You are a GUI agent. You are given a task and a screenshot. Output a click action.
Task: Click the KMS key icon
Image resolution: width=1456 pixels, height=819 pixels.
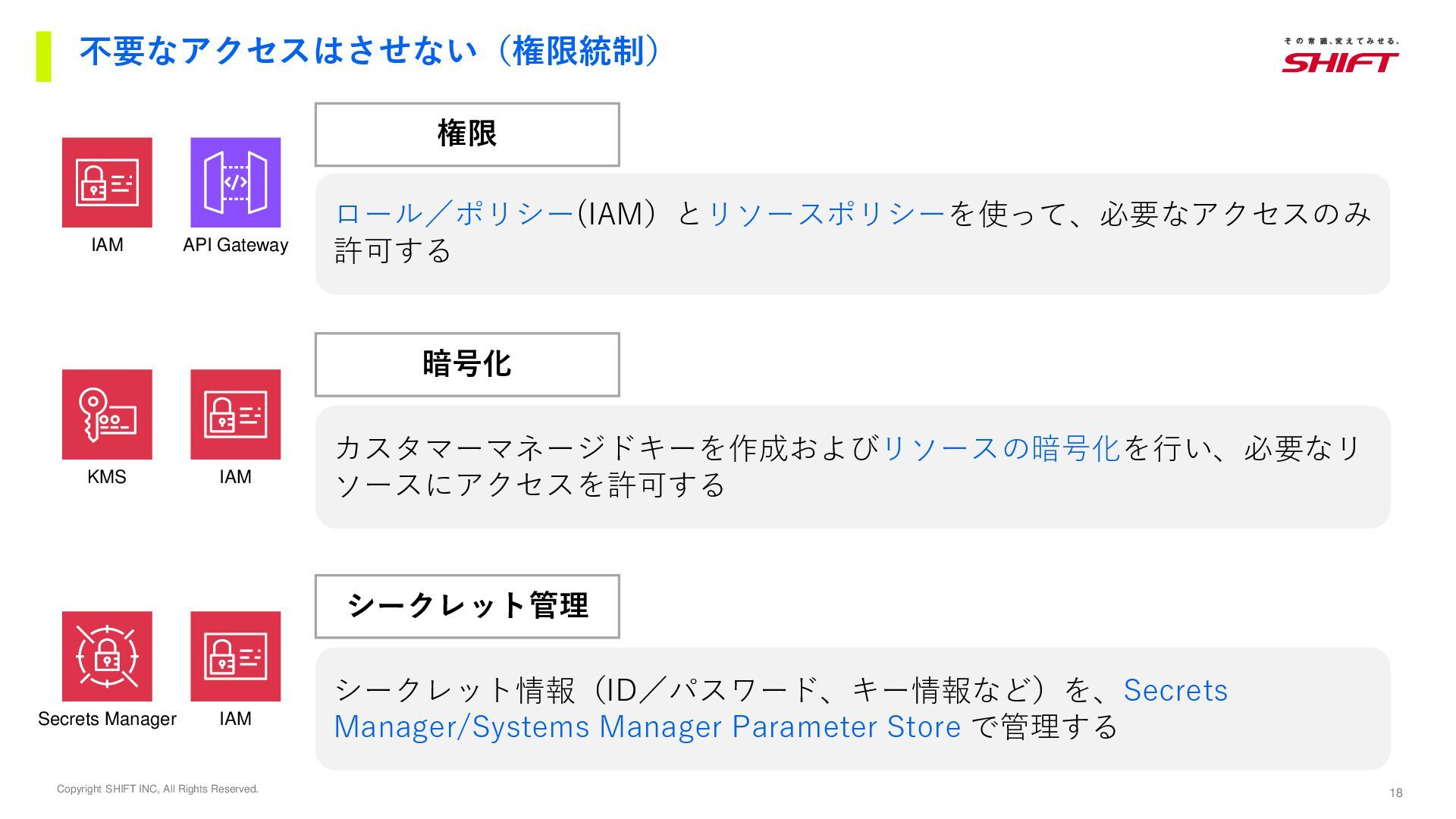coord(107,414)
